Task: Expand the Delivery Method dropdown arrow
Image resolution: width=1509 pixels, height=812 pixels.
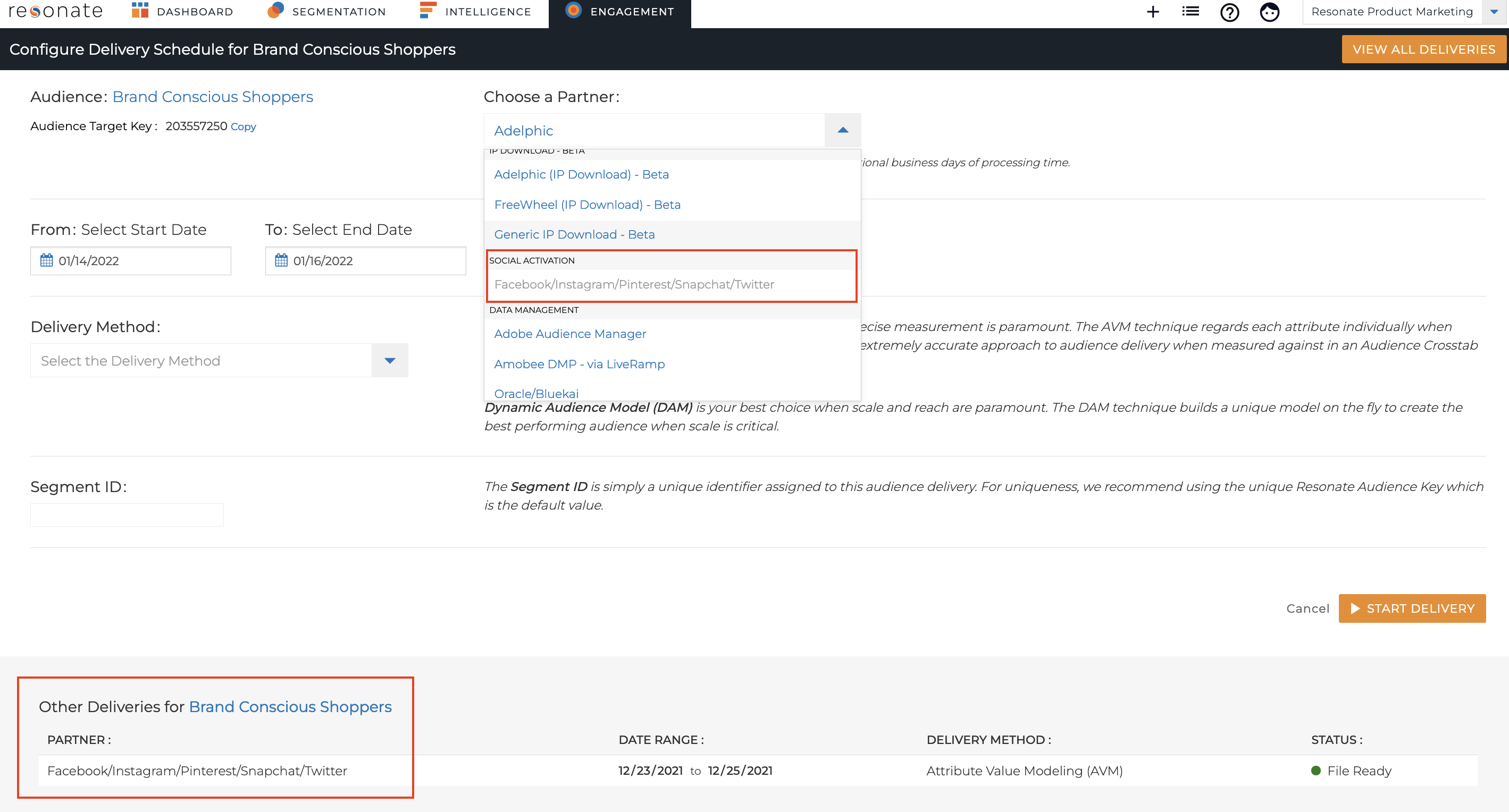Action: [x=390, y=360]
